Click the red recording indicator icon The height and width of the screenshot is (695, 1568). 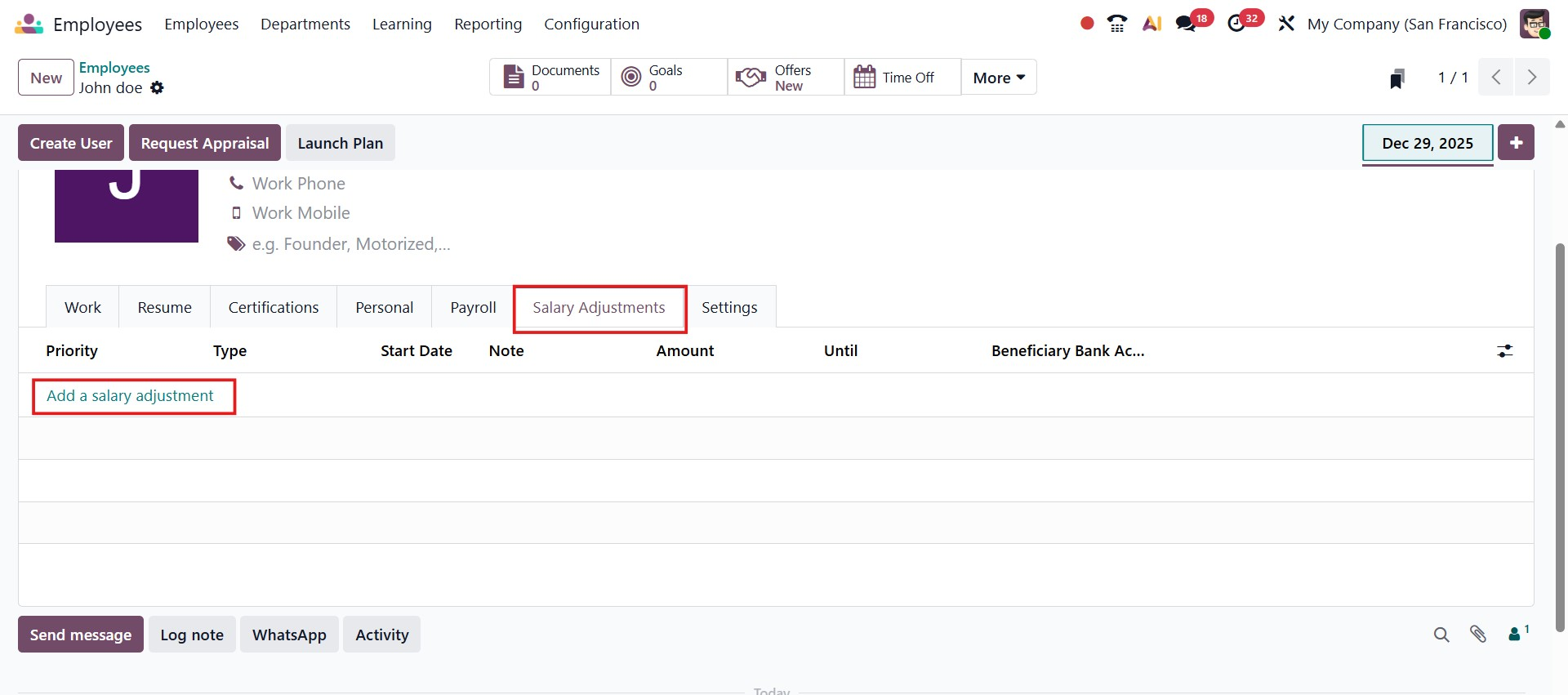click(1086, 24)
